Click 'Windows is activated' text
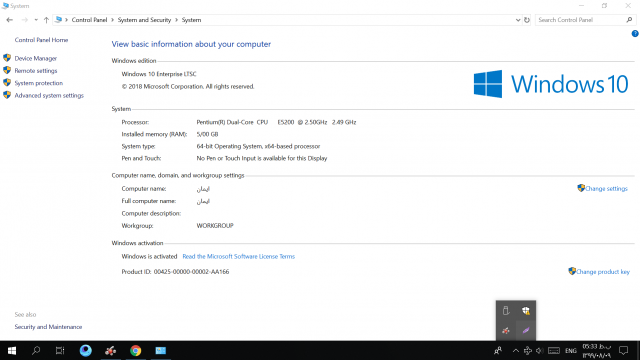This screenshot has height=360, width=640. click(149, 256)
